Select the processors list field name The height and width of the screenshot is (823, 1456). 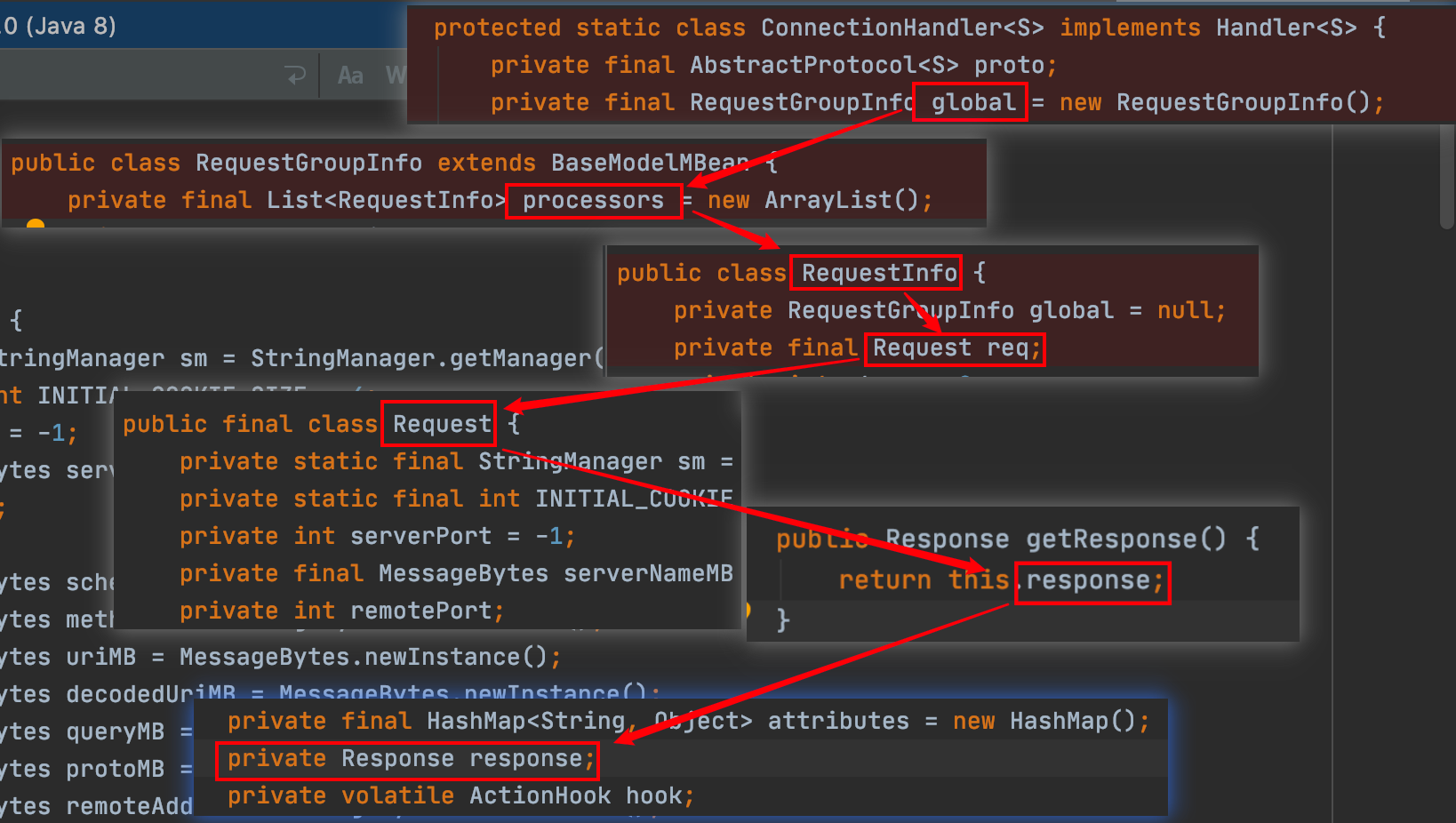pyautogui.click(x=593, y=201)
